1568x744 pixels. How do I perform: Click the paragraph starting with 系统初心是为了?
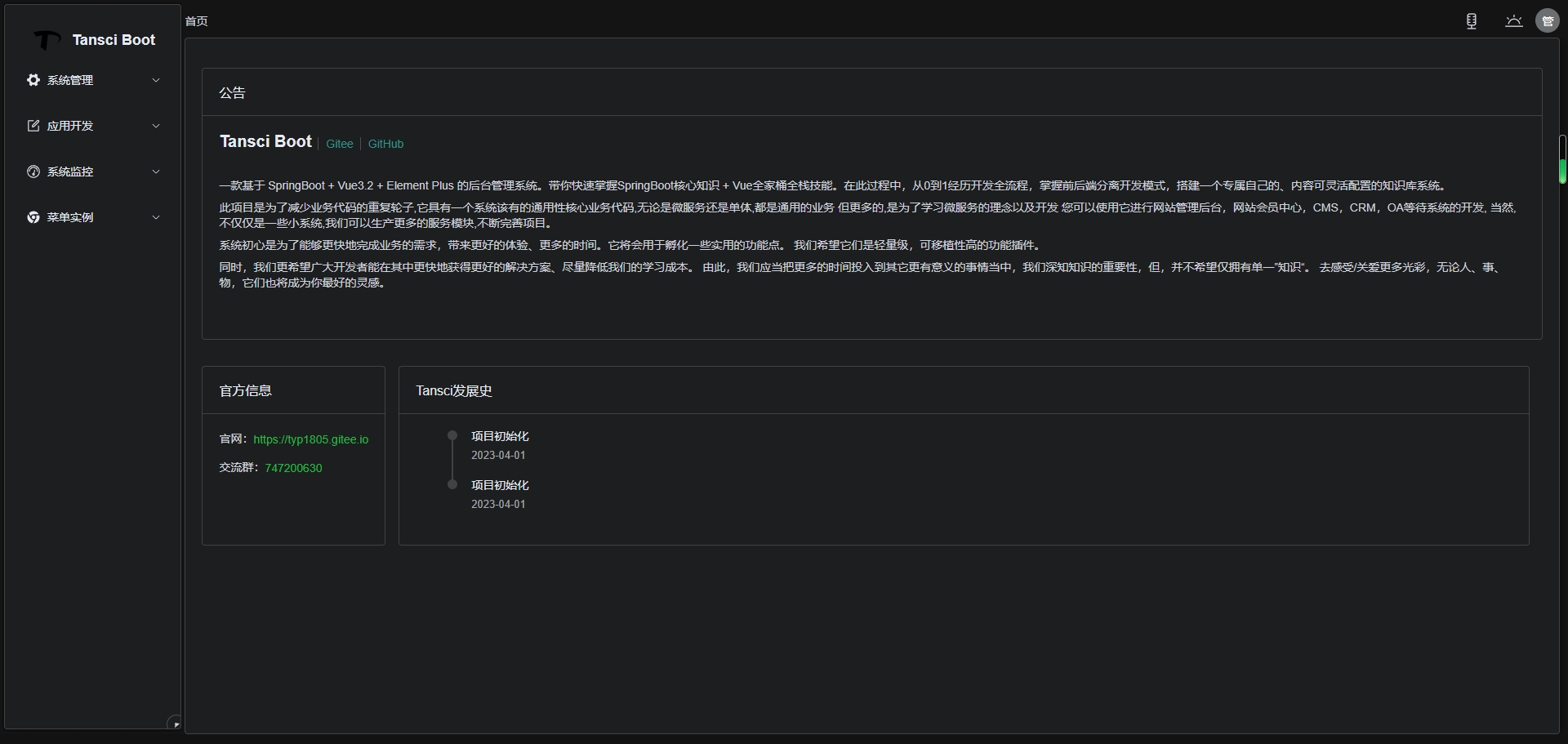coord(632,245)
